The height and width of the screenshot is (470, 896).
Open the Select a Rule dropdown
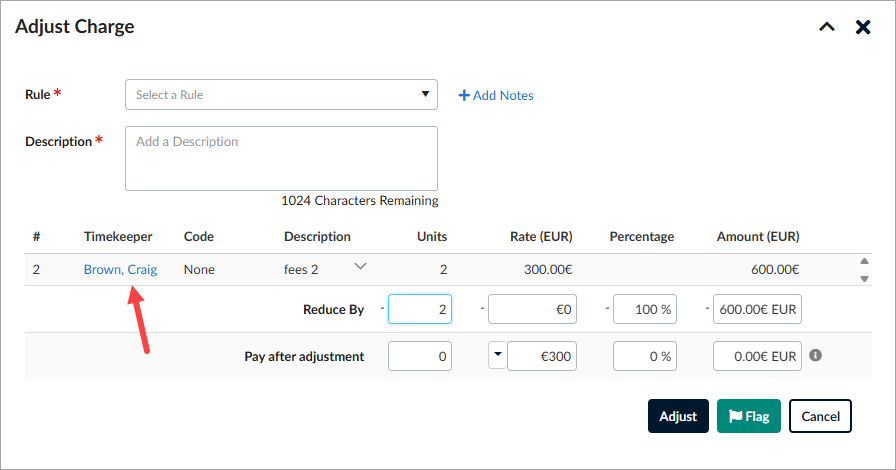281,94
